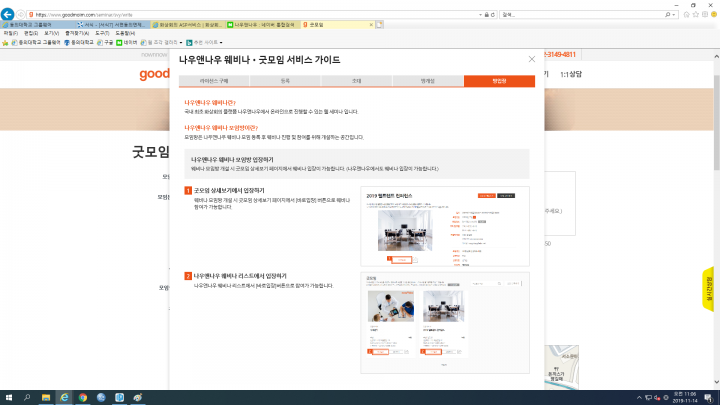720x405 pixels.
Task: Open browser home icon at top right
Action: tap(686, 15)
